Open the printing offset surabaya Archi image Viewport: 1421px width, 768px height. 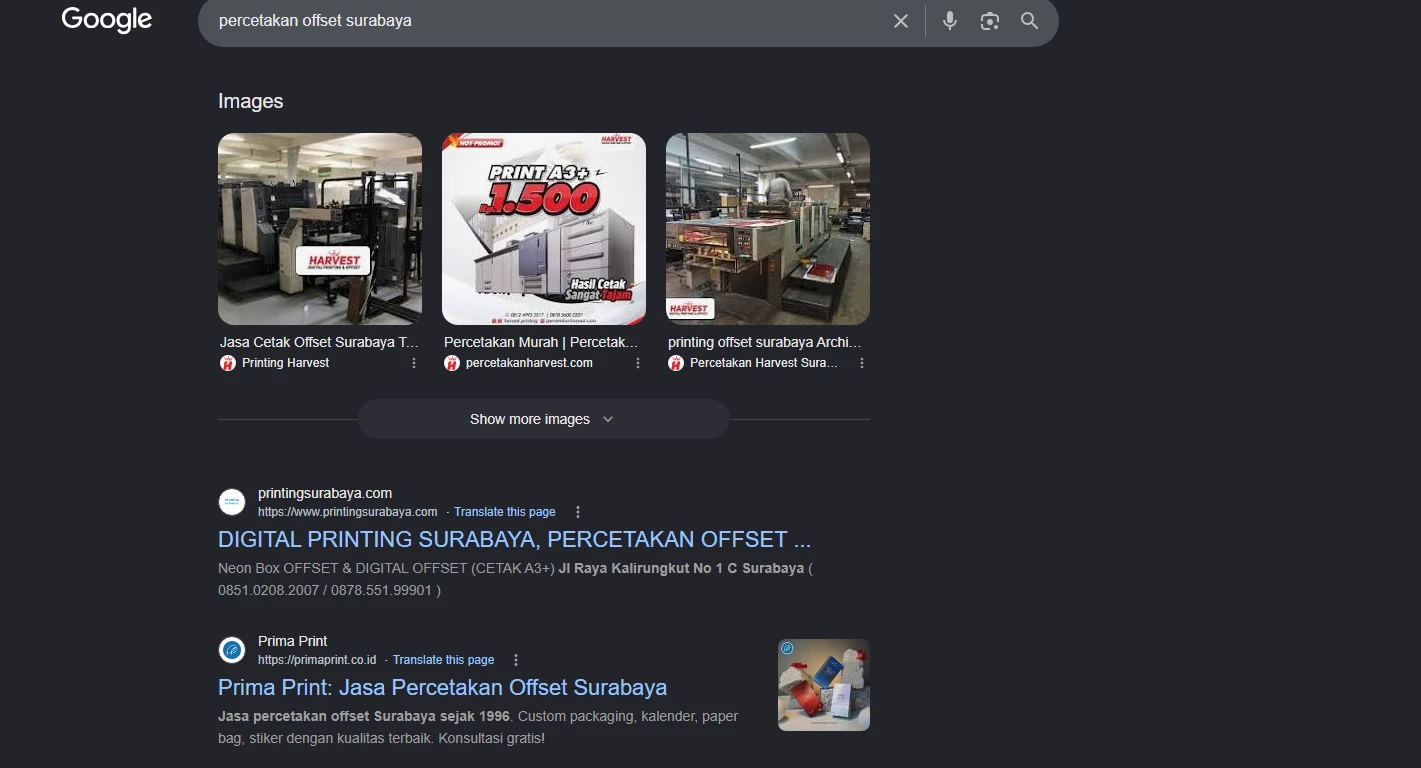click(768, 229)
